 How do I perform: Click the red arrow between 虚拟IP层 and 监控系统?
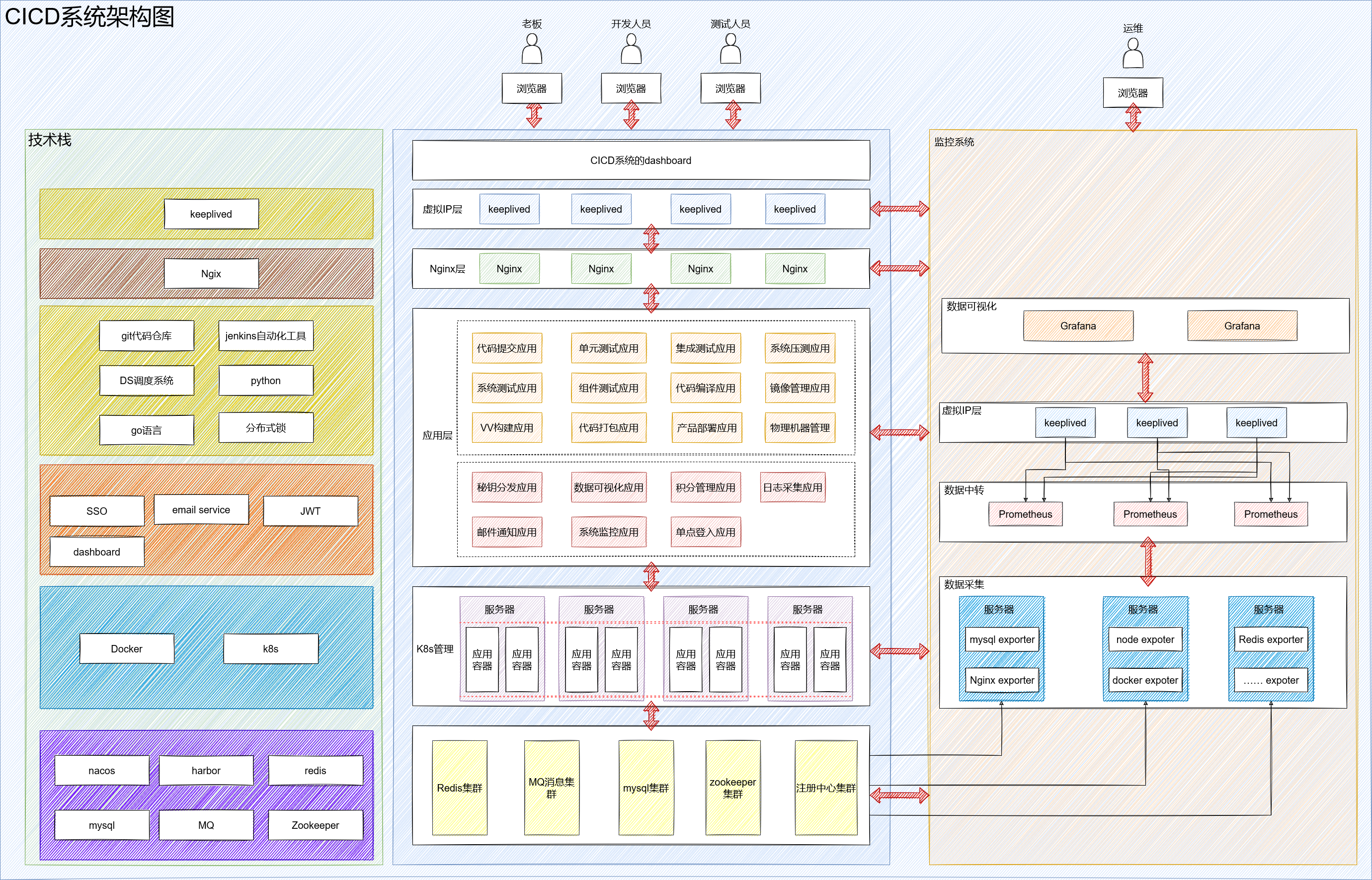click(x=899, y=209)
